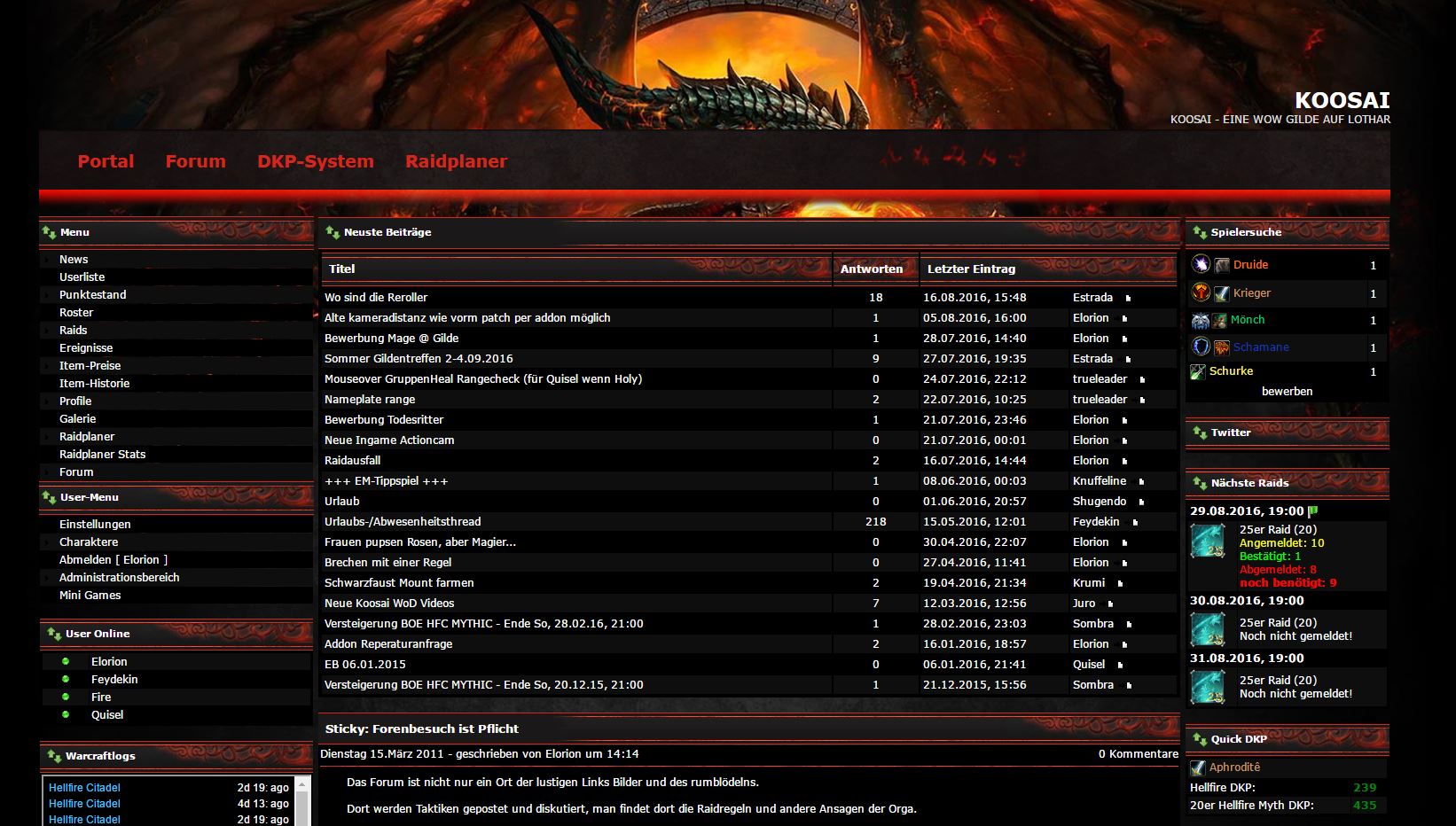This screenshot has height=826, width=1456.
Task: Go to the DKP-System tab
Action: [316, 161]
